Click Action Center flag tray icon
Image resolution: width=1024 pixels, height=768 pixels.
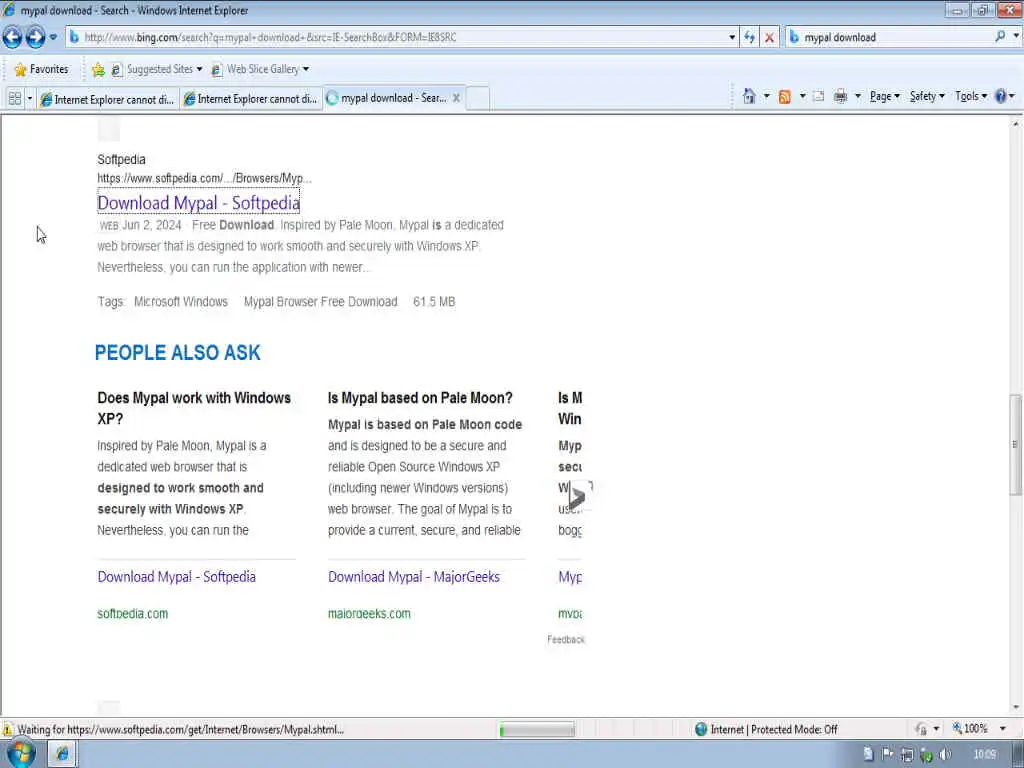tap(888, 754)
